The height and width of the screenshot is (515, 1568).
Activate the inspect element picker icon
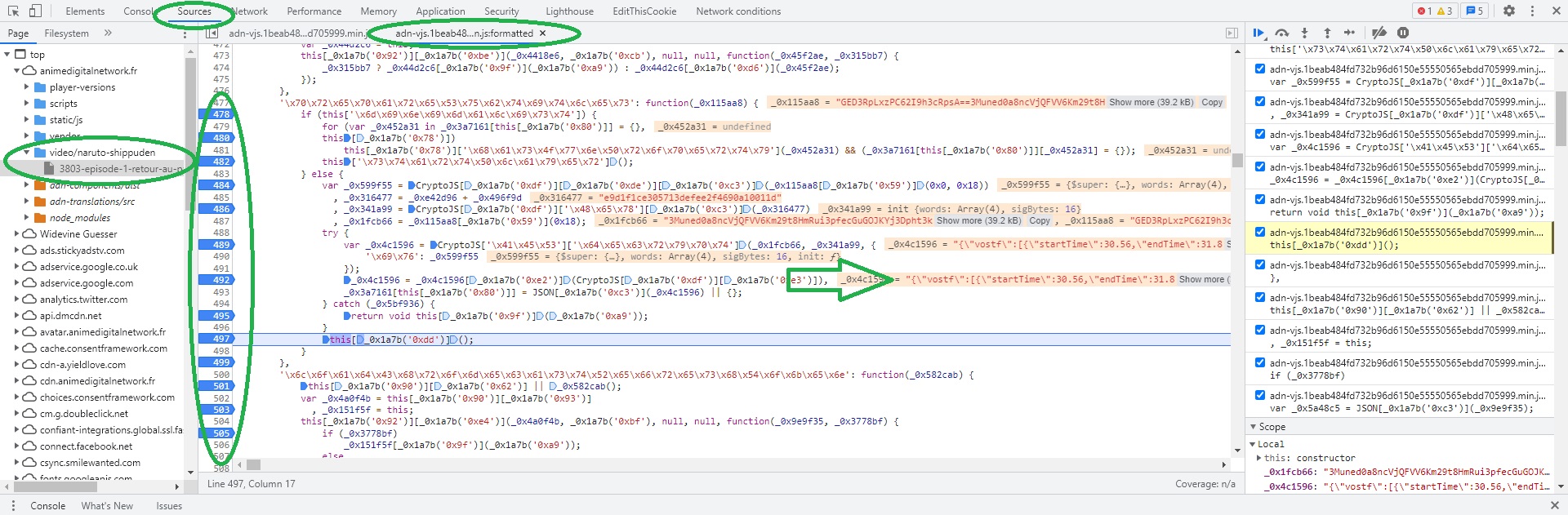[13, 11]
